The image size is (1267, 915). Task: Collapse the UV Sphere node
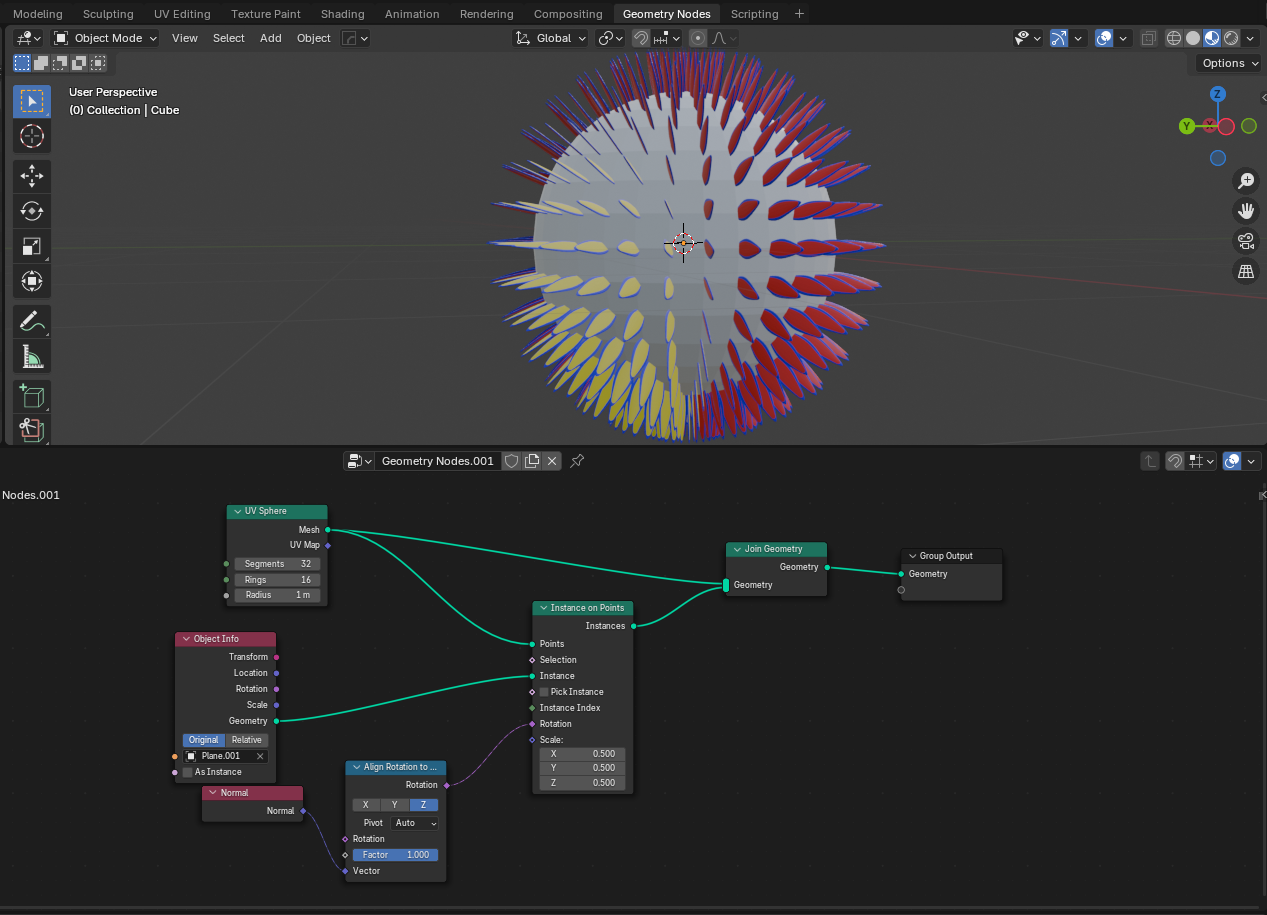tap(237, 511)
